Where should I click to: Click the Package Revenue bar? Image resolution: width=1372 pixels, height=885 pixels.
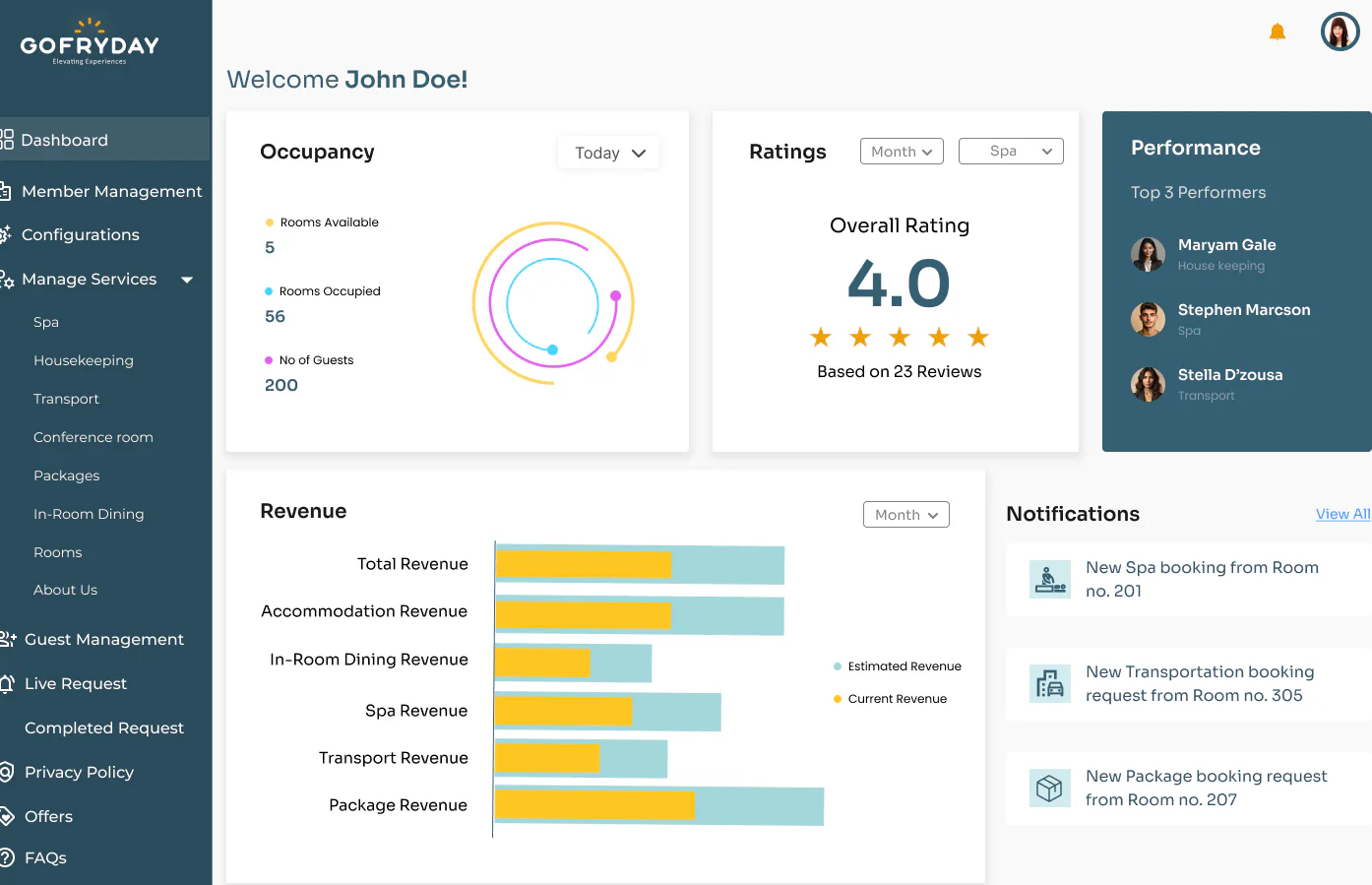pyautogui.click(x=659, y=806)
